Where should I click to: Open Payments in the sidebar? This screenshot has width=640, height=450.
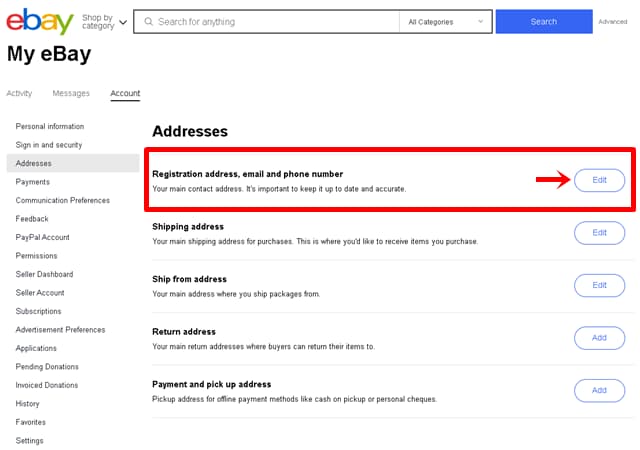pos(33,182)
